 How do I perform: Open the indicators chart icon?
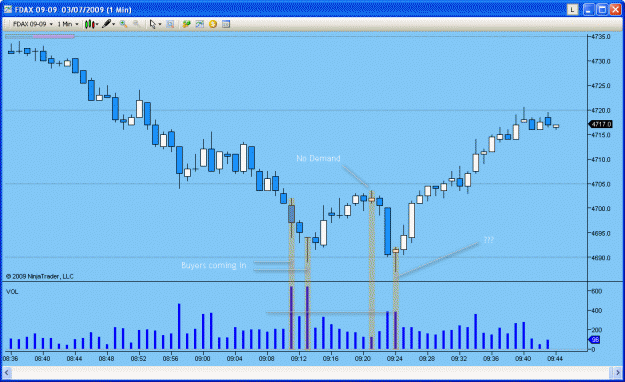[x=199, y=24]
